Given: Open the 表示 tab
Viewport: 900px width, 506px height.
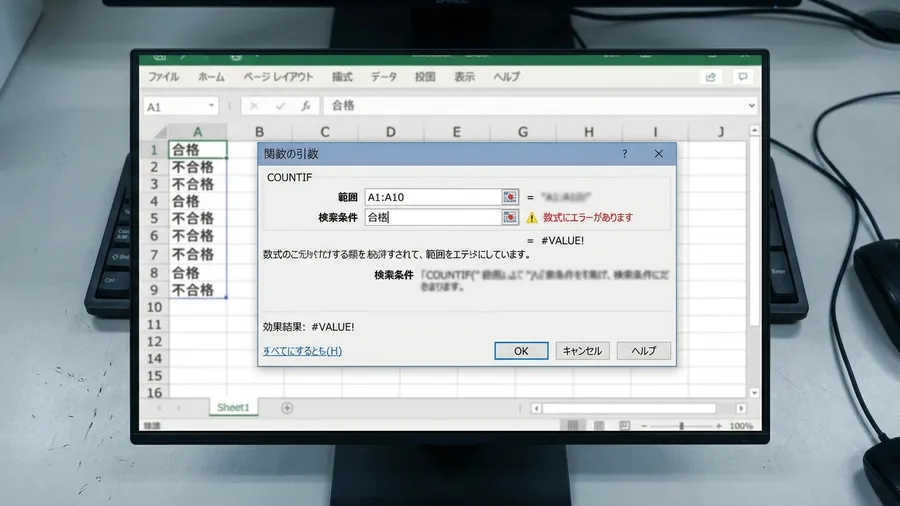Looking at the screenshot, I should click(464, 77).
